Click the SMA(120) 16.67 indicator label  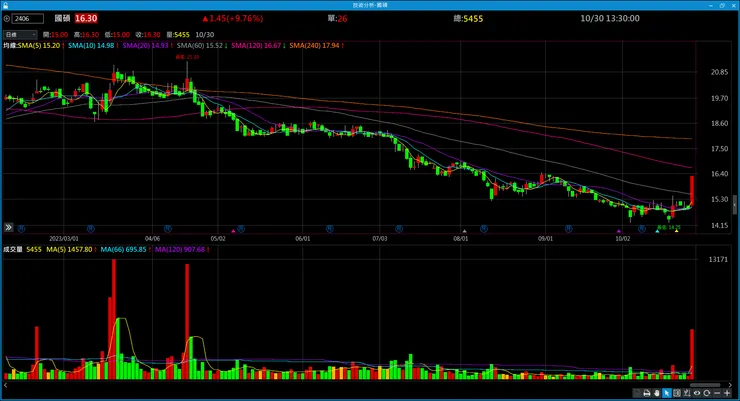[x=256, y=46]
